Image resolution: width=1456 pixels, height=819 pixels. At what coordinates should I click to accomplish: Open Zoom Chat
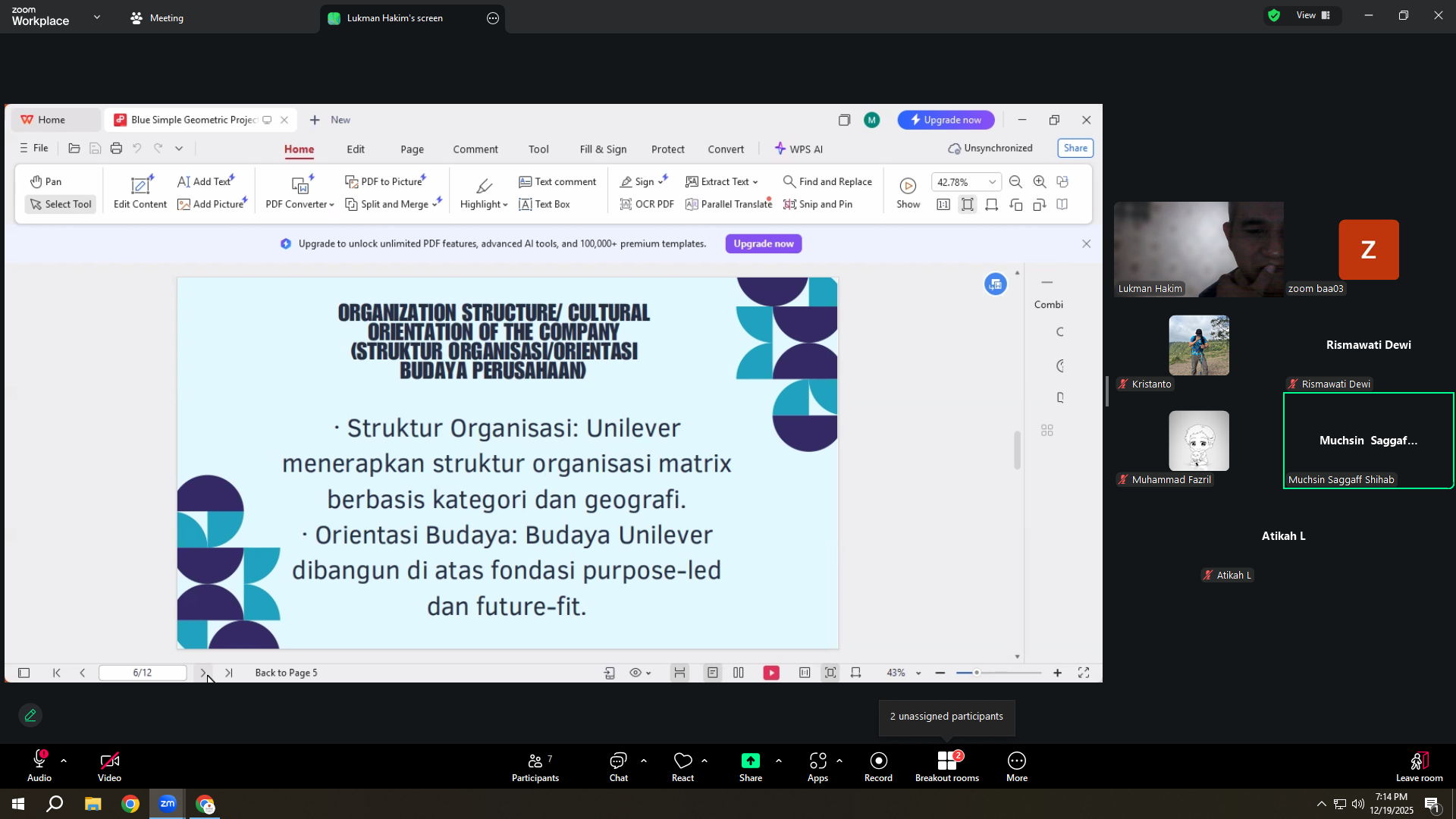point(619,767)
